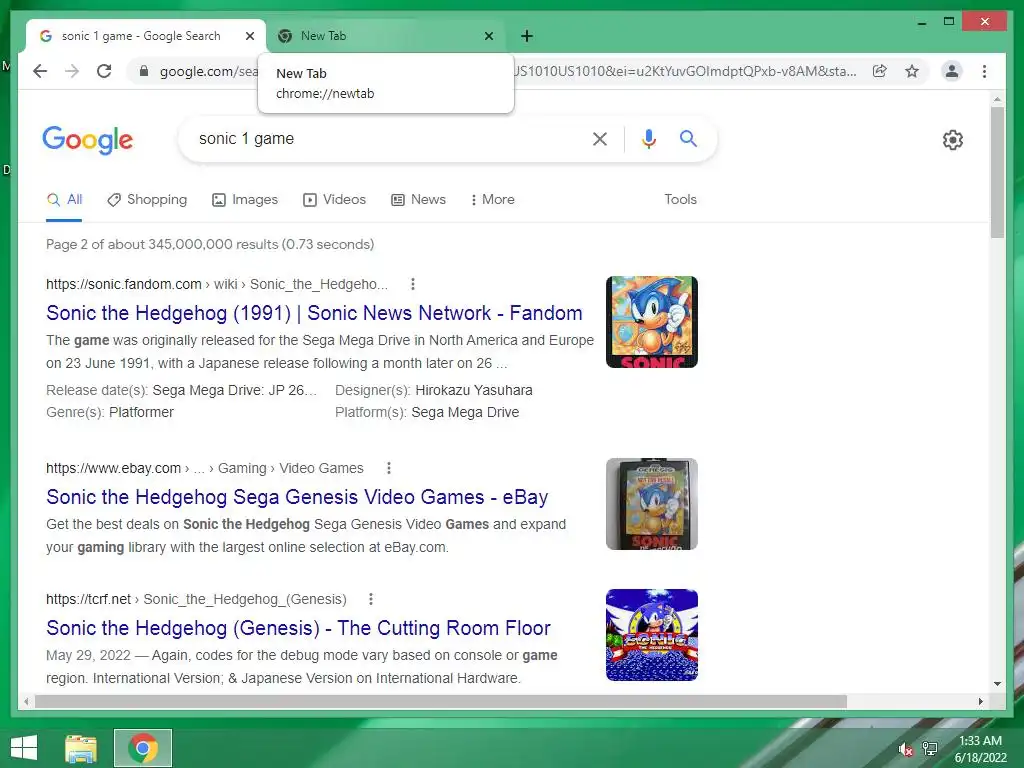Click the browser forward arrow
1024x768 pixels.
tap(72, 71)
